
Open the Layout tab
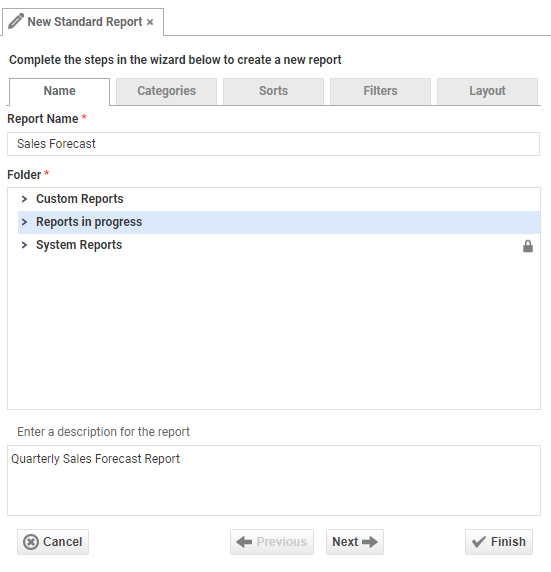coord(487,91)
